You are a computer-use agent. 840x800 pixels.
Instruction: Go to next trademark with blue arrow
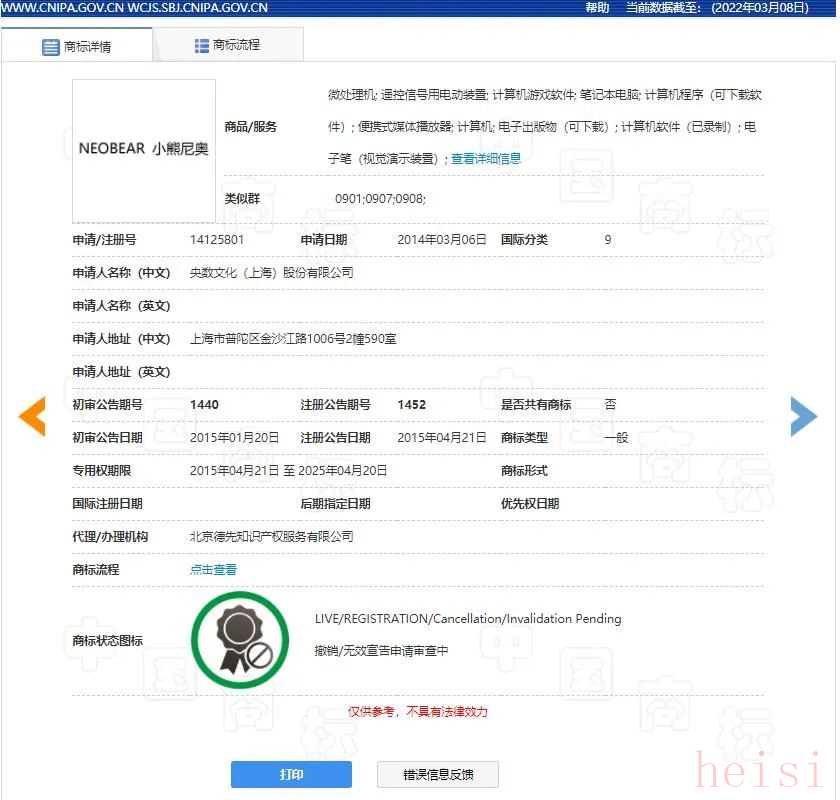pyautogui.click(x=803, y=416)
